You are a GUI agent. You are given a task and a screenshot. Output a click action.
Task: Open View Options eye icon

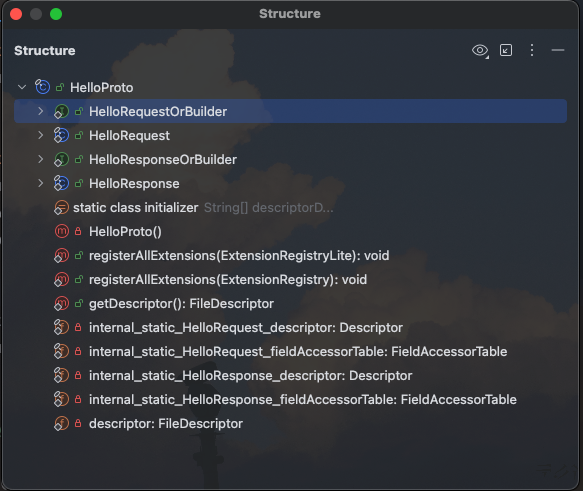tap(480, 50)
